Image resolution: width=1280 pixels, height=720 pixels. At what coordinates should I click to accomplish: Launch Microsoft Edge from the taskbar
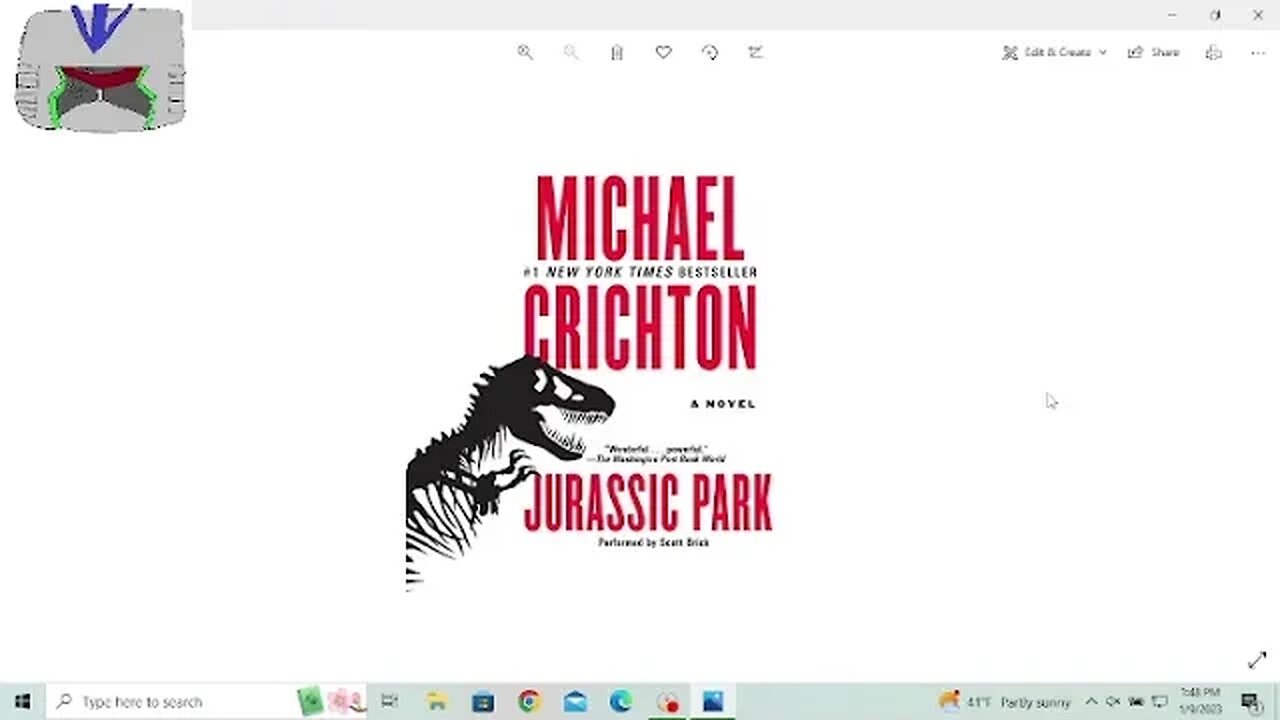621,701
